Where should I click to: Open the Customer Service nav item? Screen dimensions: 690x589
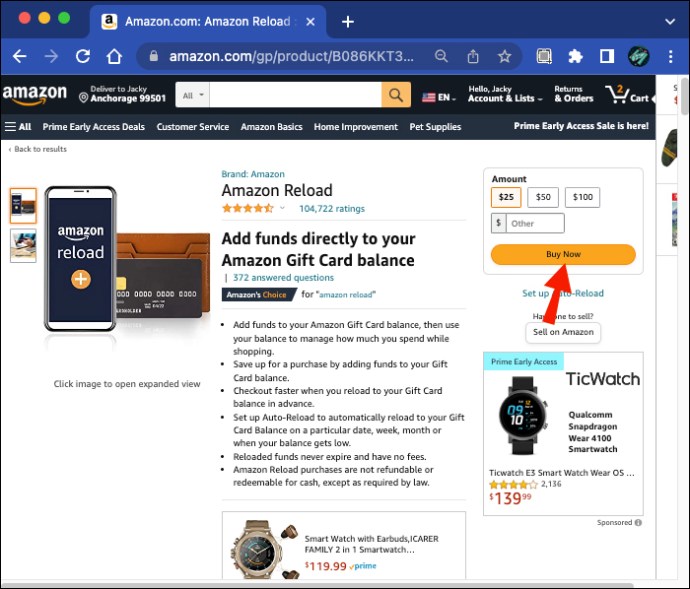point(193,127)
